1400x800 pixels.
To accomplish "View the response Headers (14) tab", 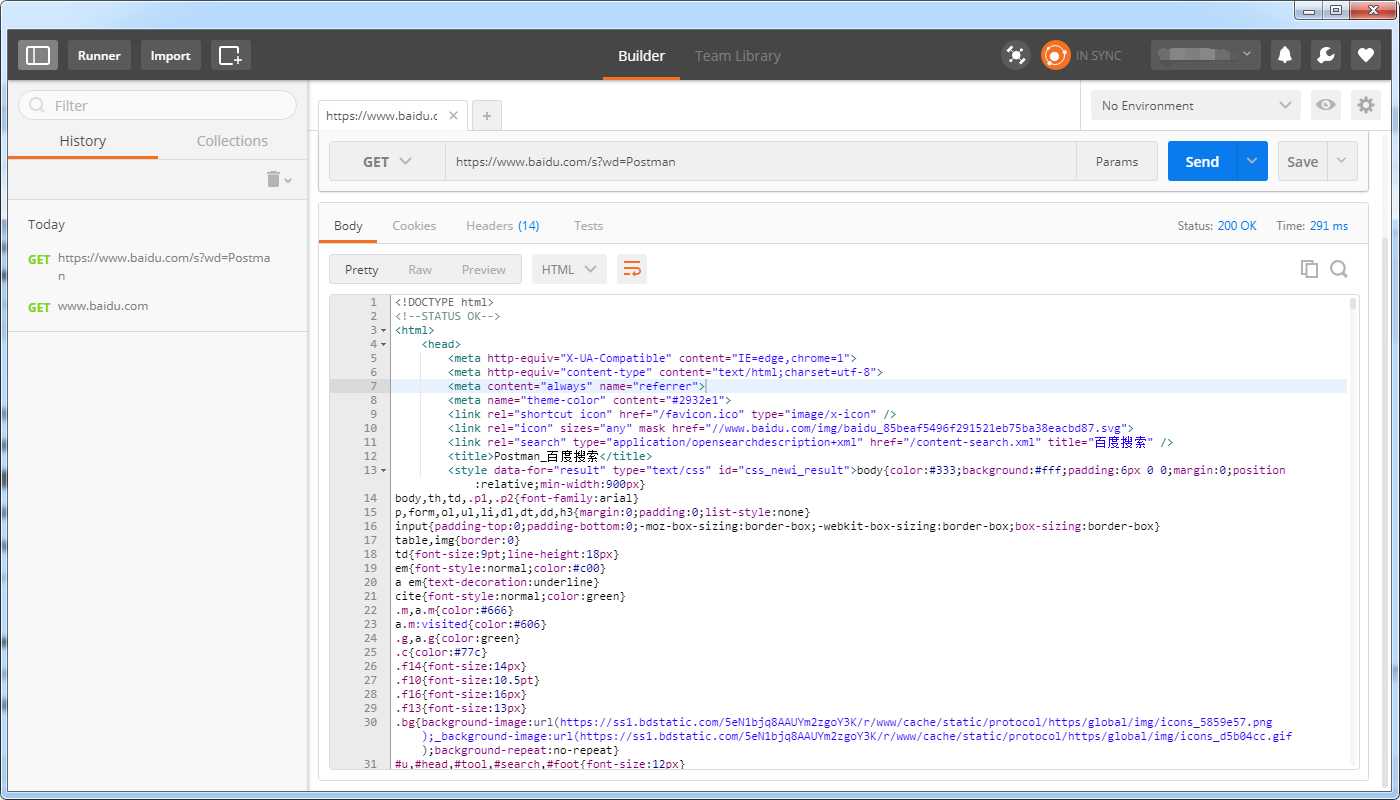I will (503, 226).
